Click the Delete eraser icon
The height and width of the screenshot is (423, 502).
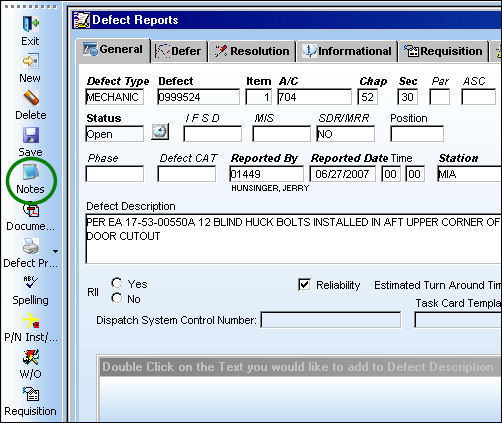coord(31,98)
